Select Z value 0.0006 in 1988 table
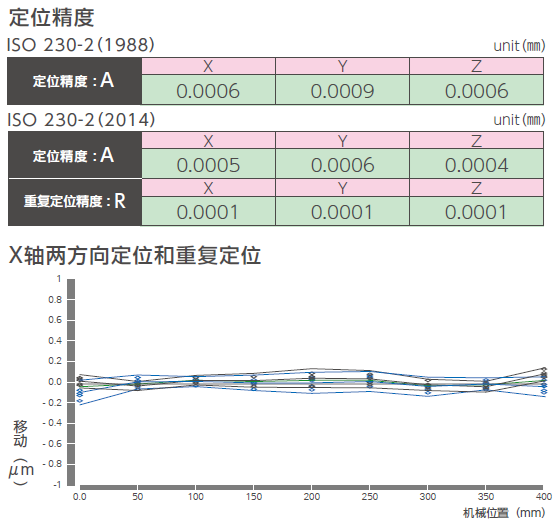 pyautogui.click(x=477, y=91)
